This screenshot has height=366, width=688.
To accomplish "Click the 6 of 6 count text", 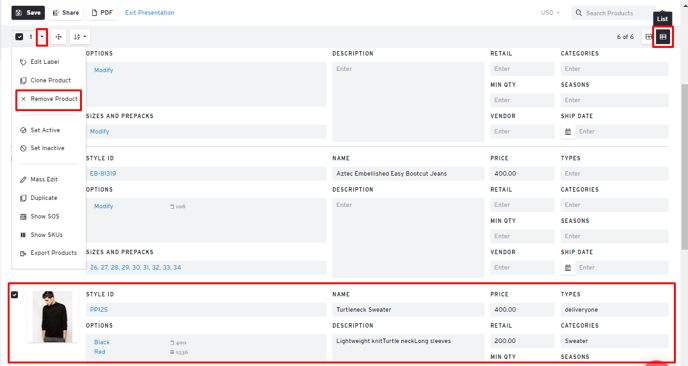I will tap(625, 37).
